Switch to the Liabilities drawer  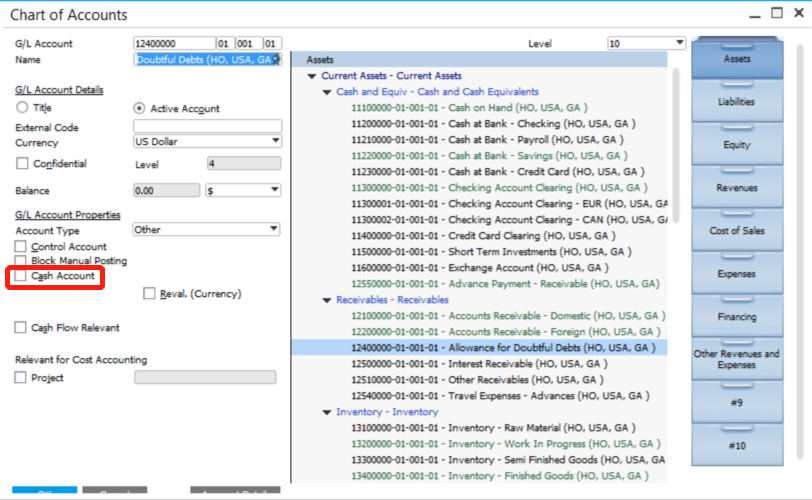pos(737,102)
